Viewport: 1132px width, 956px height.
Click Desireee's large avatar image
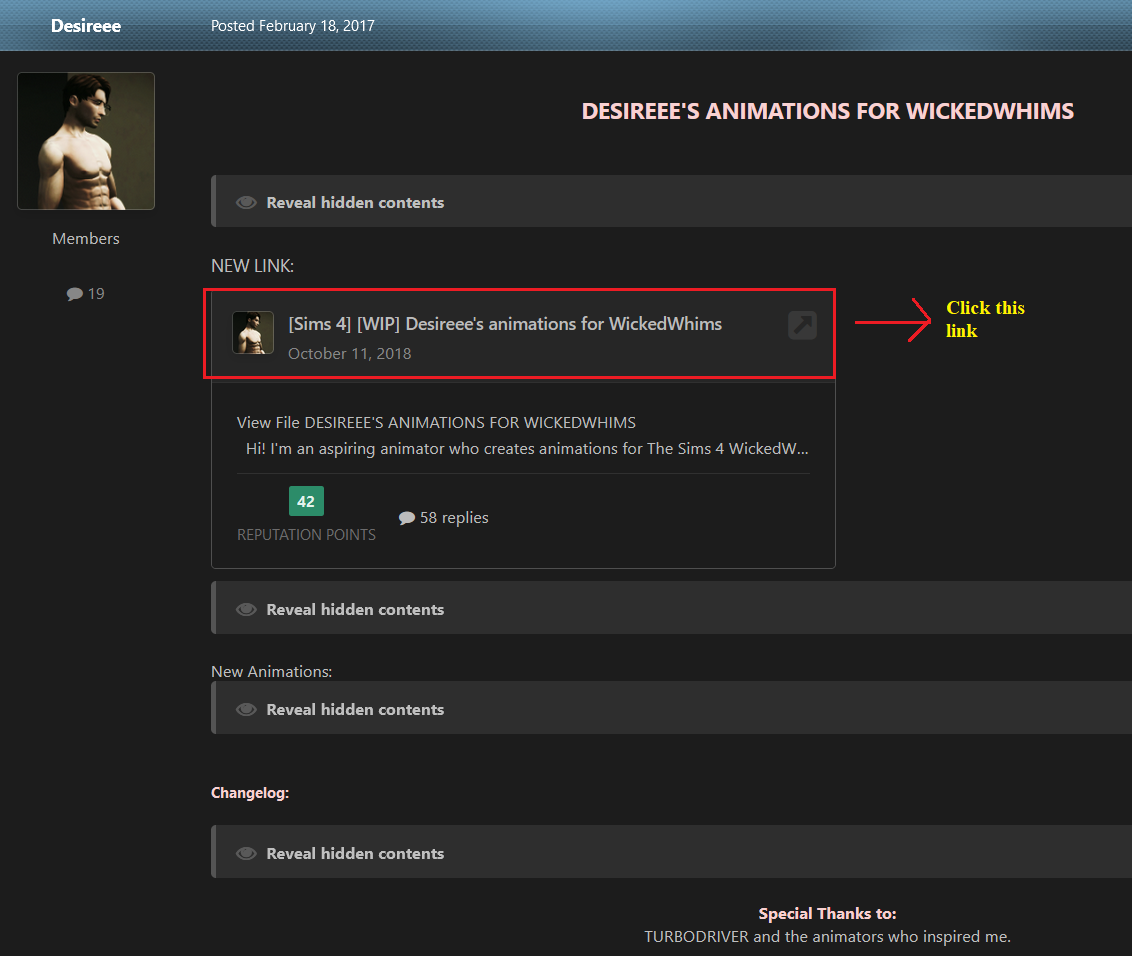tap(86, 141)
